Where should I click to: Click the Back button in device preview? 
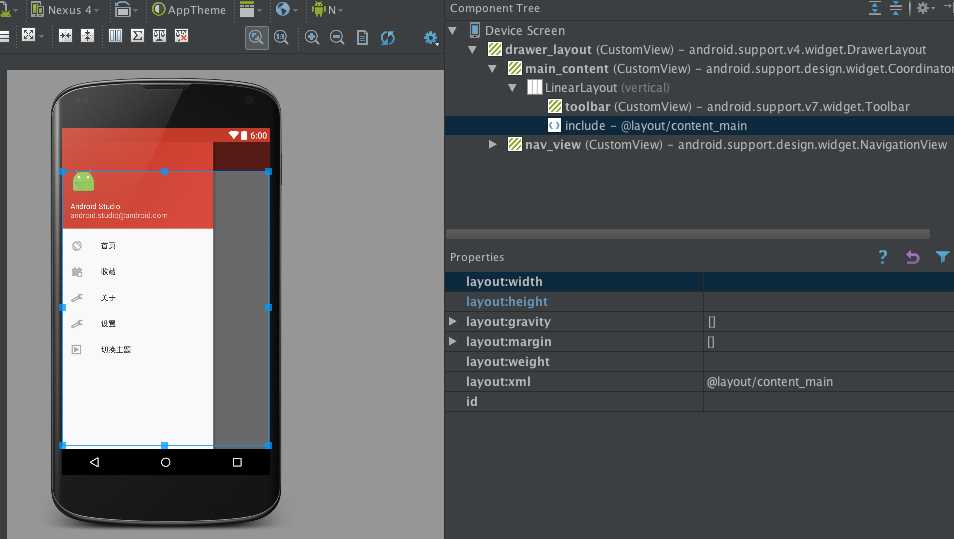coord(94,462)
